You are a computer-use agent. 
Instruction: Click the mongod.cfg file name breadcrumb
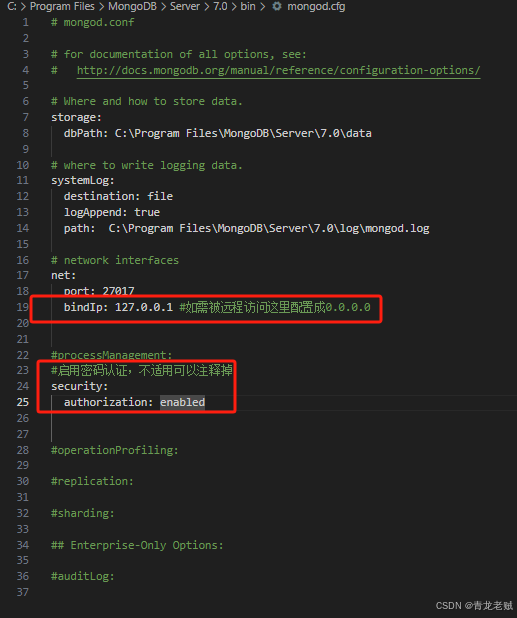(316, 6)
